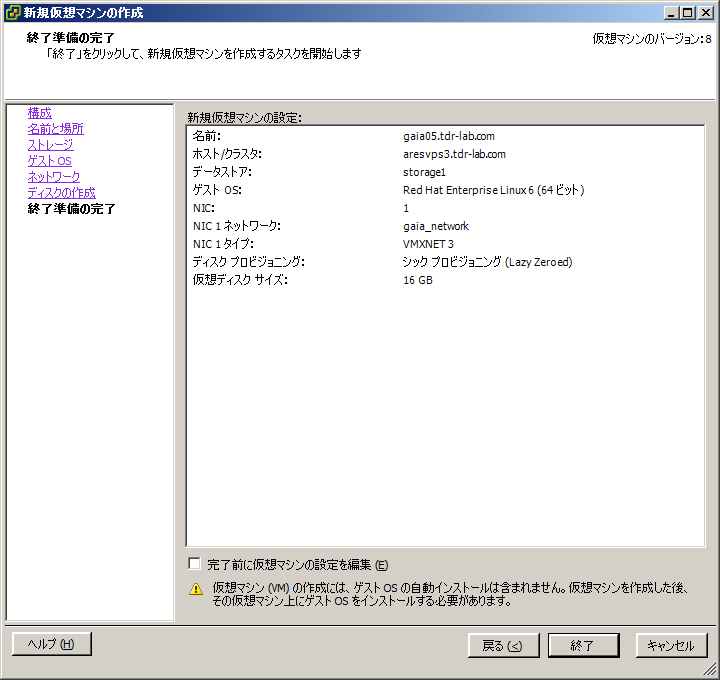Open the 構成 wizard step link
This screenshot has height=680, width=720.
click(x=39, y=113)
